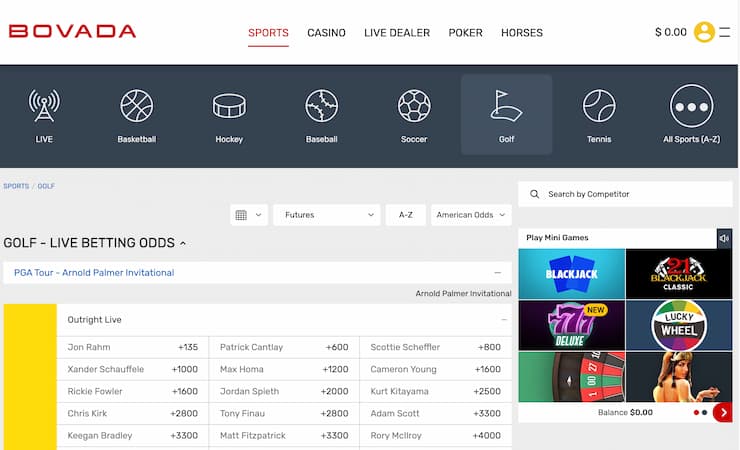This screenshot has width=740, height=450.
Task: Click the A-Z sort button
Action: pos(406,215)
